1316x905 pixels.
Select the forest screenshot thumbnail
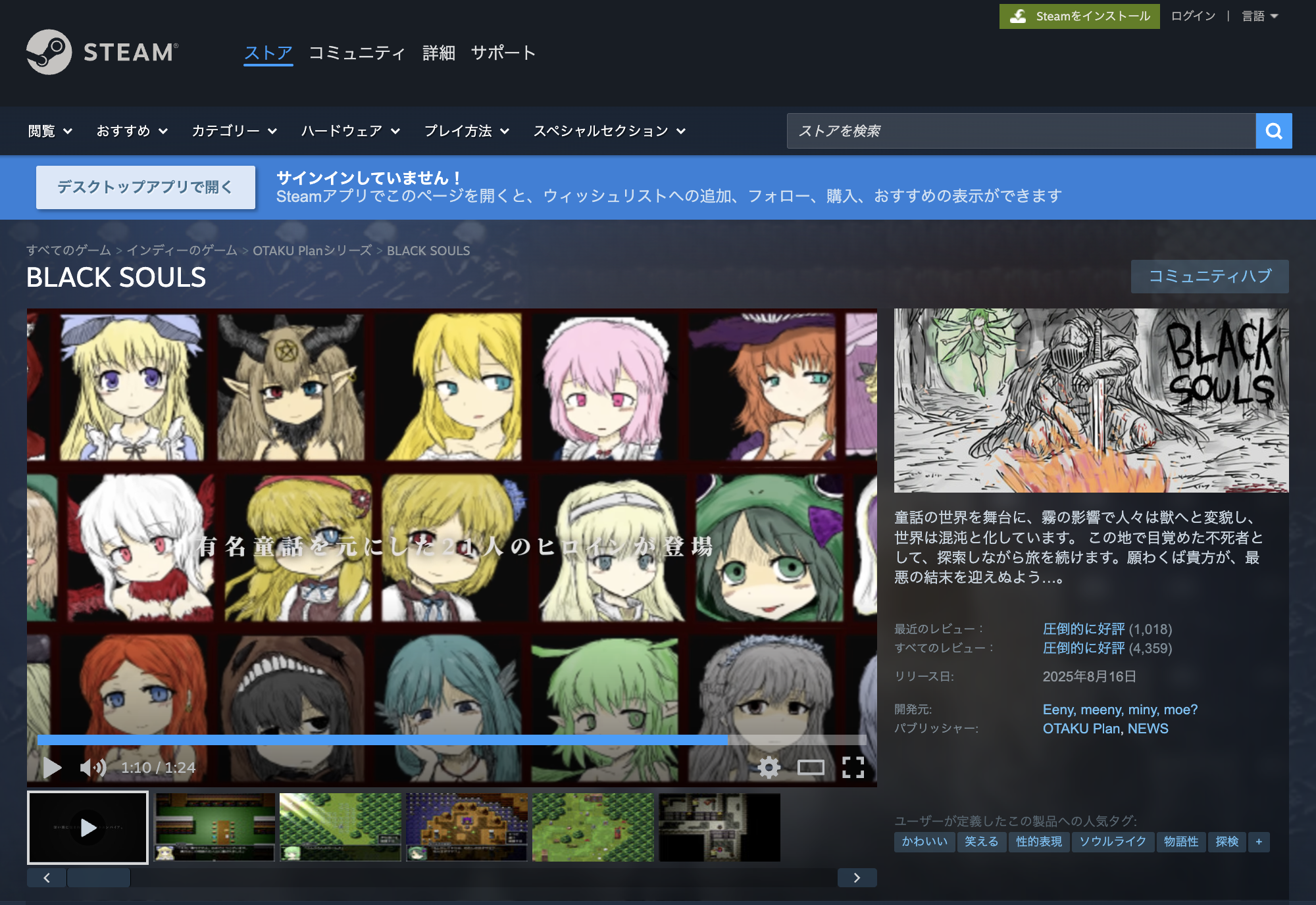coord(340,827)
